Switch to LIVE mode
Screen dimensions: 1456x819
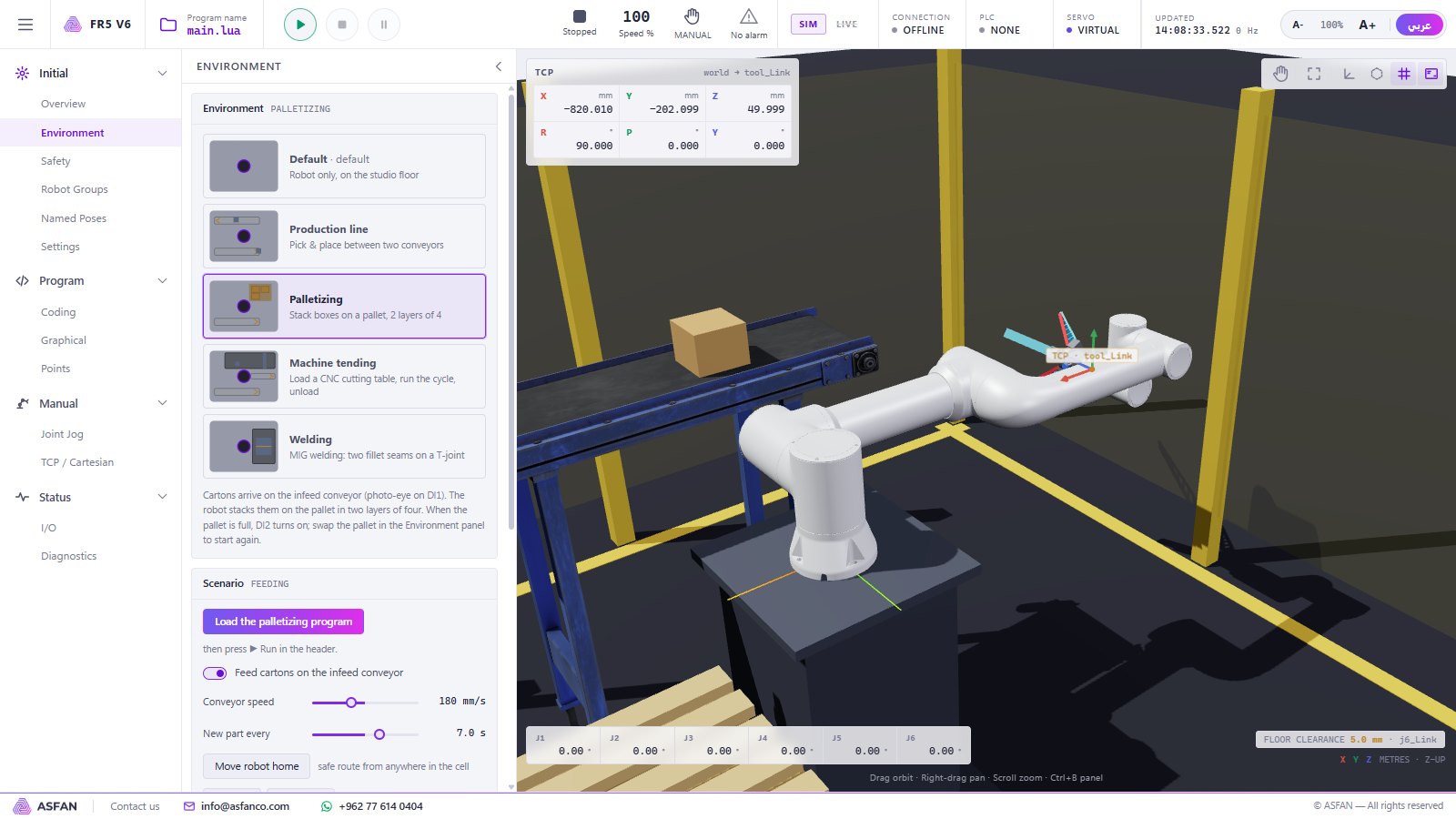(846, 25)
